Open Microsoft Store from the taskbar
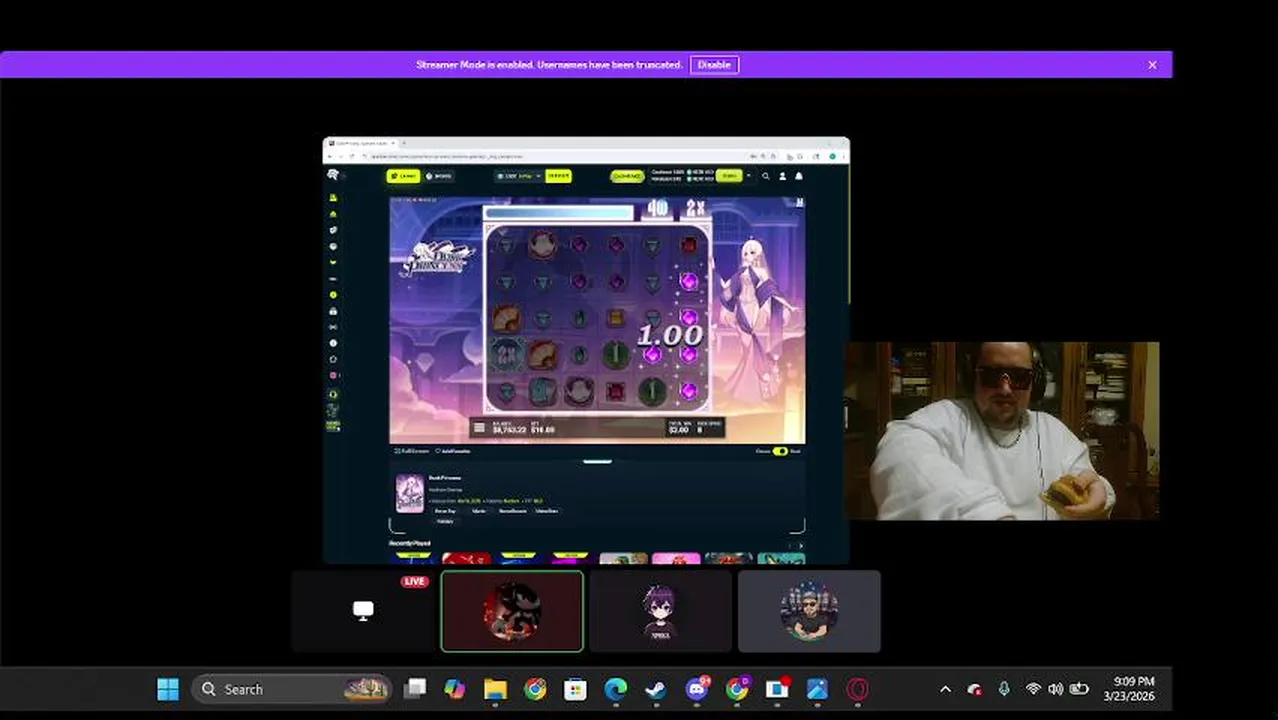 (x=575, y=689)
